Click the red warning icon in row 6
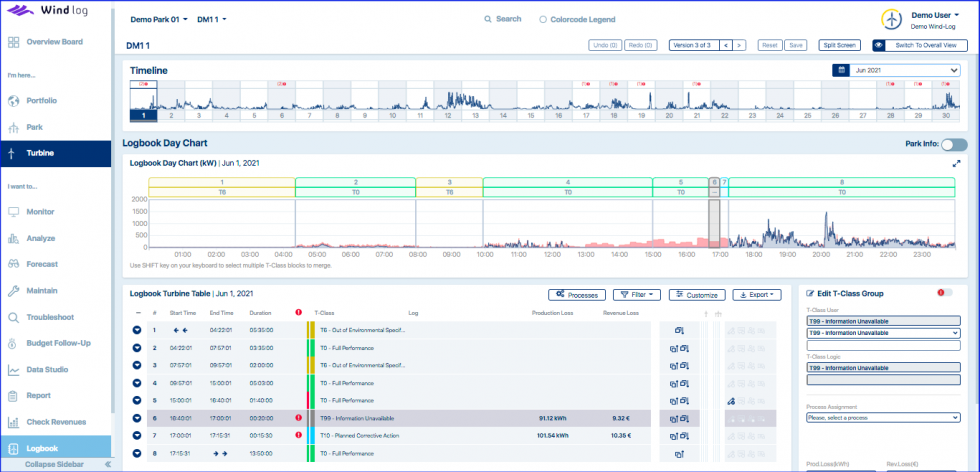The image size is (980, 472). click(298, 418)
